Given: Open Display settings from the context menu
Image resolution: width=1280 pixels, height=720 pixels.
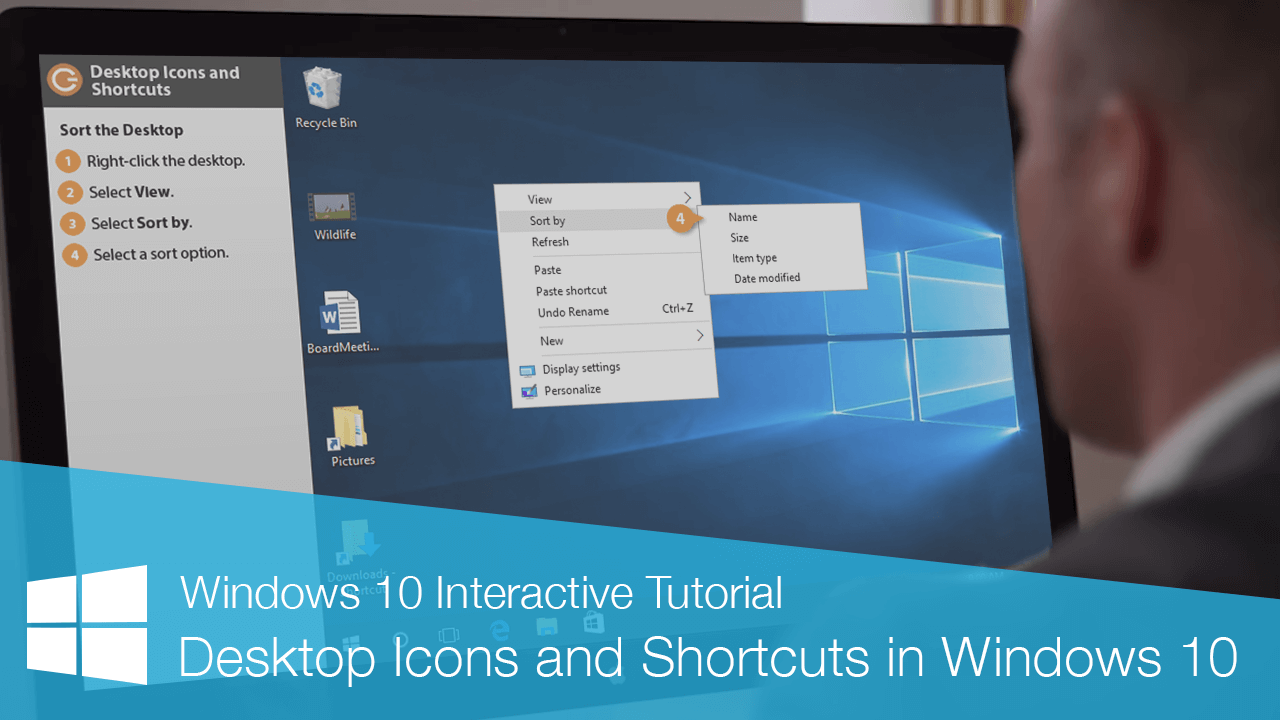Looking at the screenshot, I should (582, 368).
